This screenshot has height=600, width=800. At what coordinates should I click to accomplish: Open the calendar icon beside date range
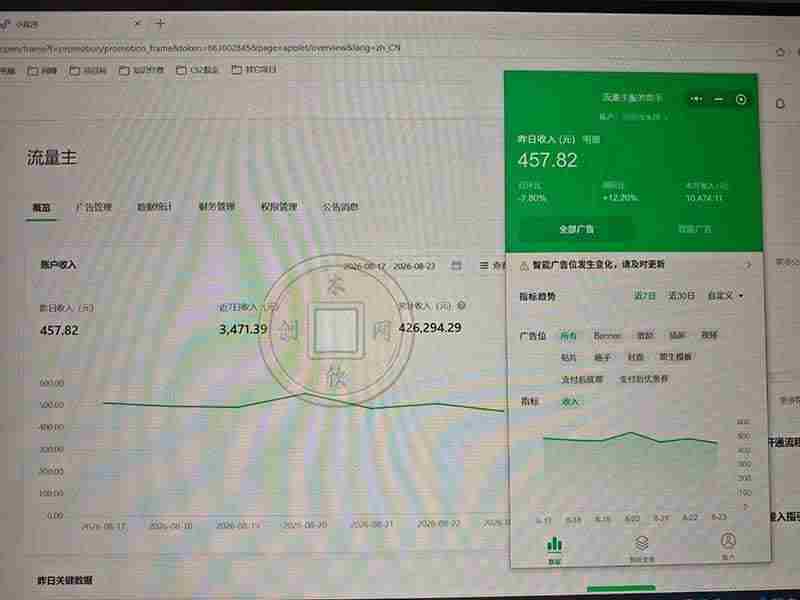pos(456,265)
